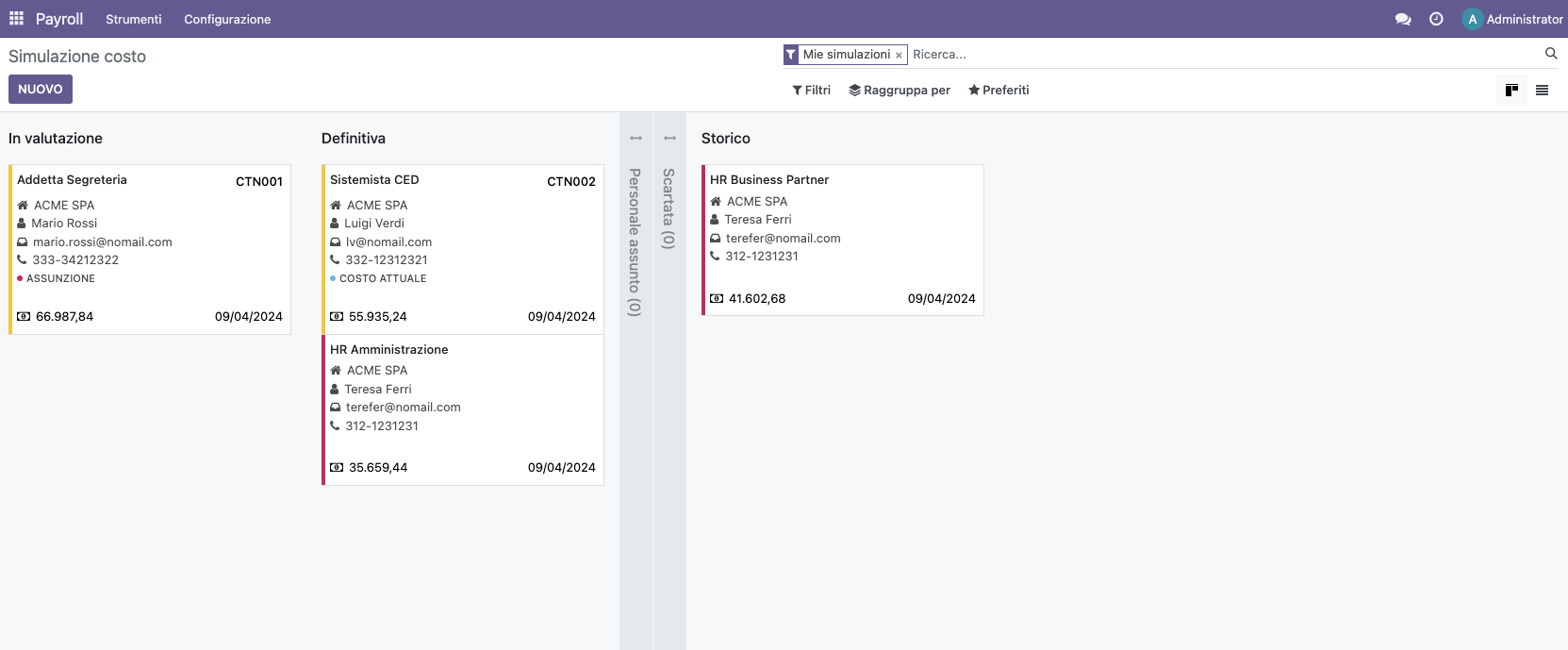Click phone number 332-12312321
The width and height of the screenshot is (1568, 650).
pos(387,259)
